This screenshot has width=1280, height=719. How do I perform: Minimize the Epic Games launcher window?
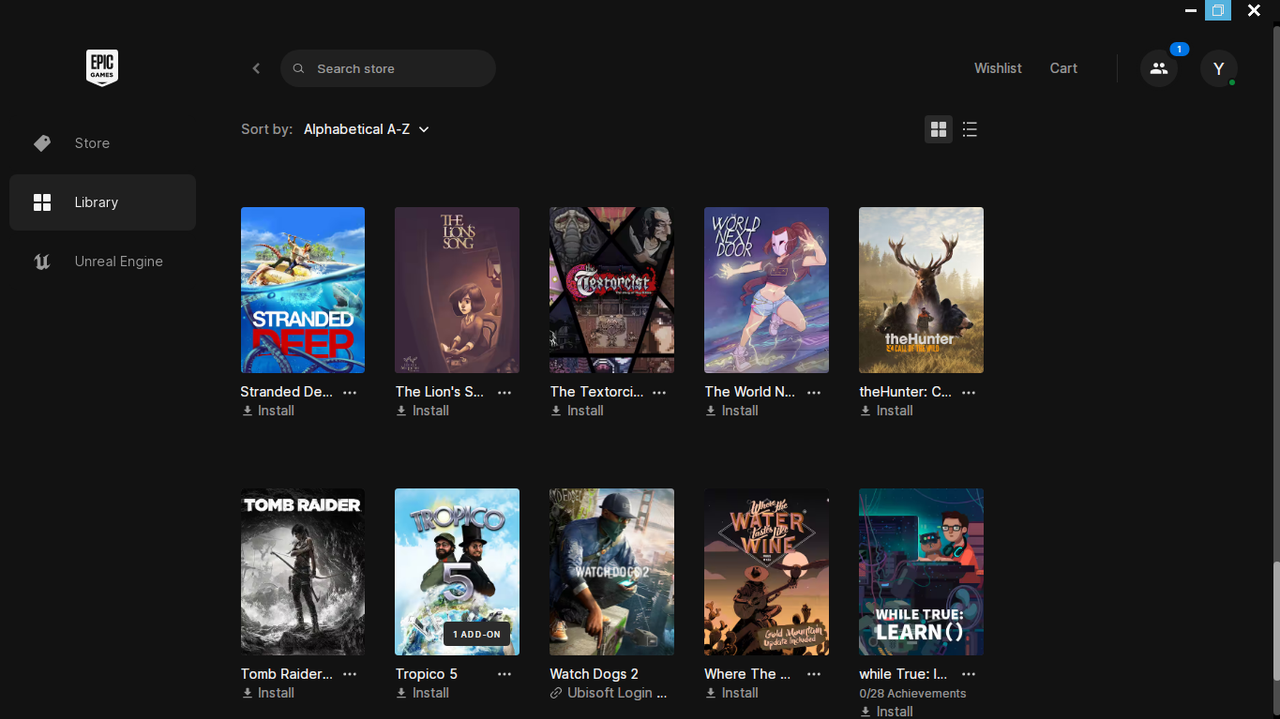[1190, 10]
